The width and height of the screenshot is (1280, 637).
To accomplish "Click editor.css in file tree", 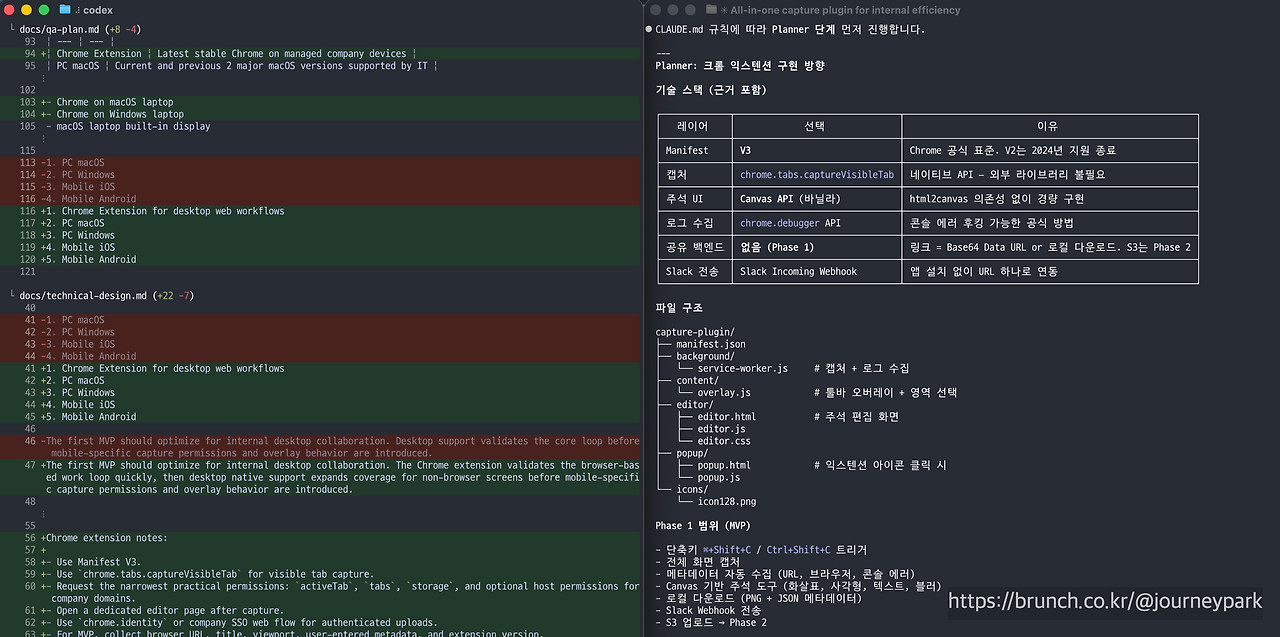I will 724,441.
